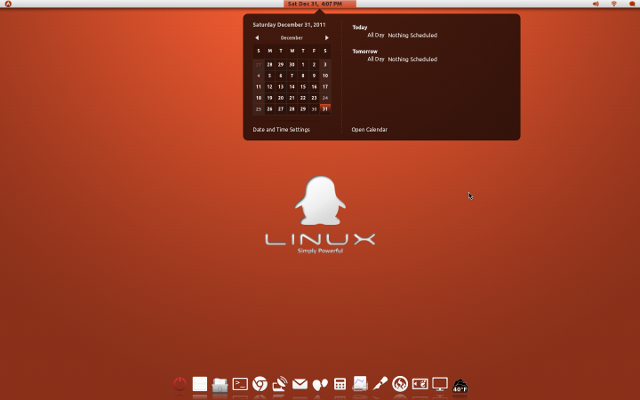Go to next month with the right arrow
This screenshot has width=640, height=400.
pyautogui.click(x=327, y=38)
